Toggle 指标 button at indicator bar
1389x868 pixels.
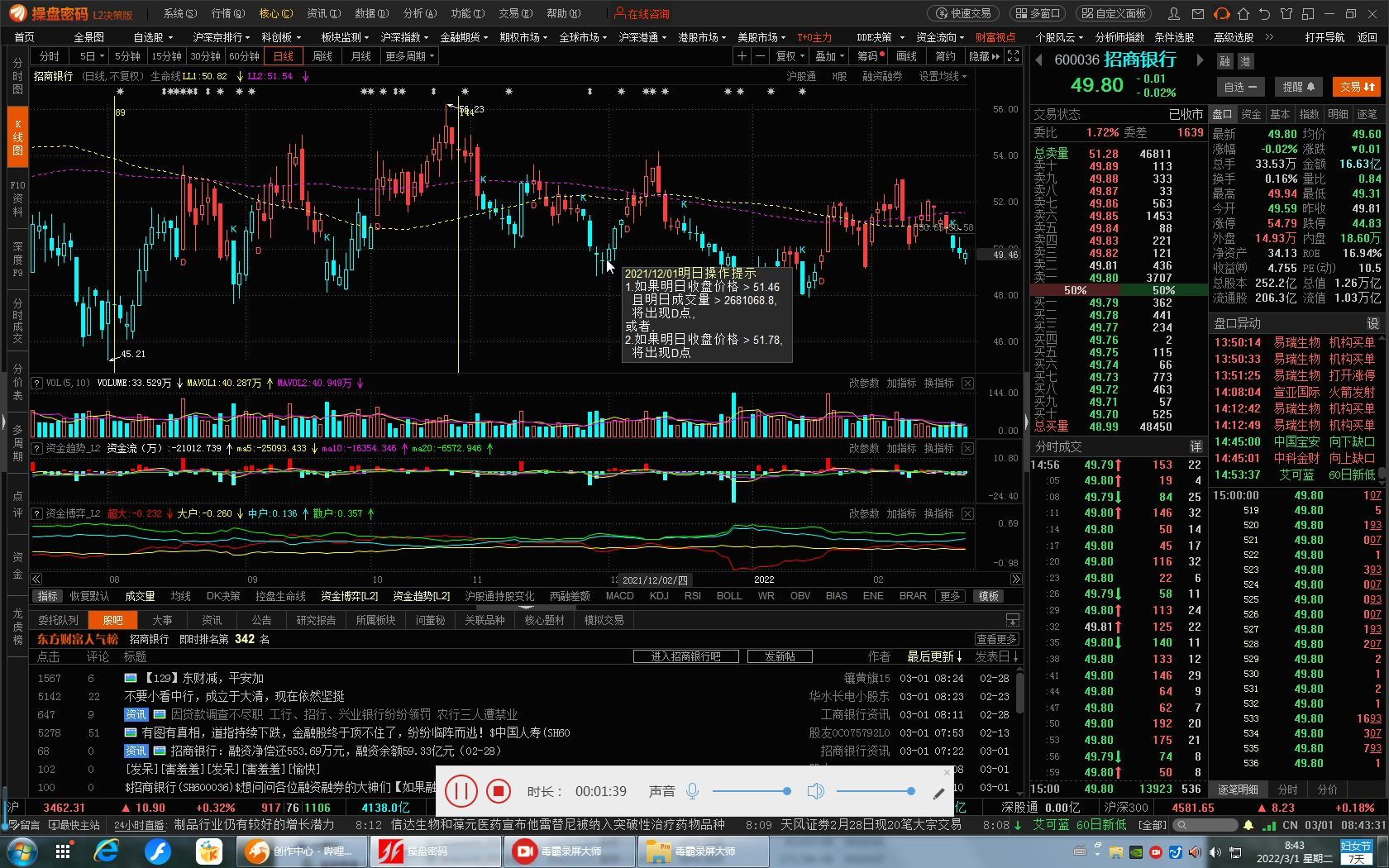click(x=48, y=596)
